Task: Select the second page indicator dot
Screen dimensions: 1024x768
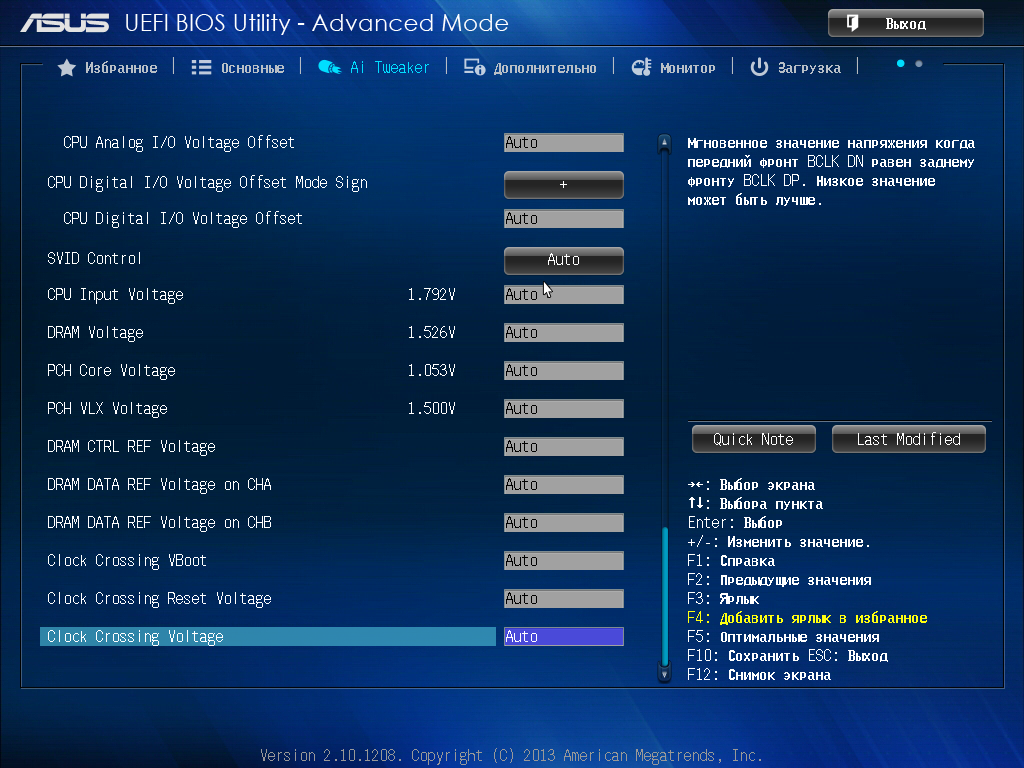Action: click(919, 63)
